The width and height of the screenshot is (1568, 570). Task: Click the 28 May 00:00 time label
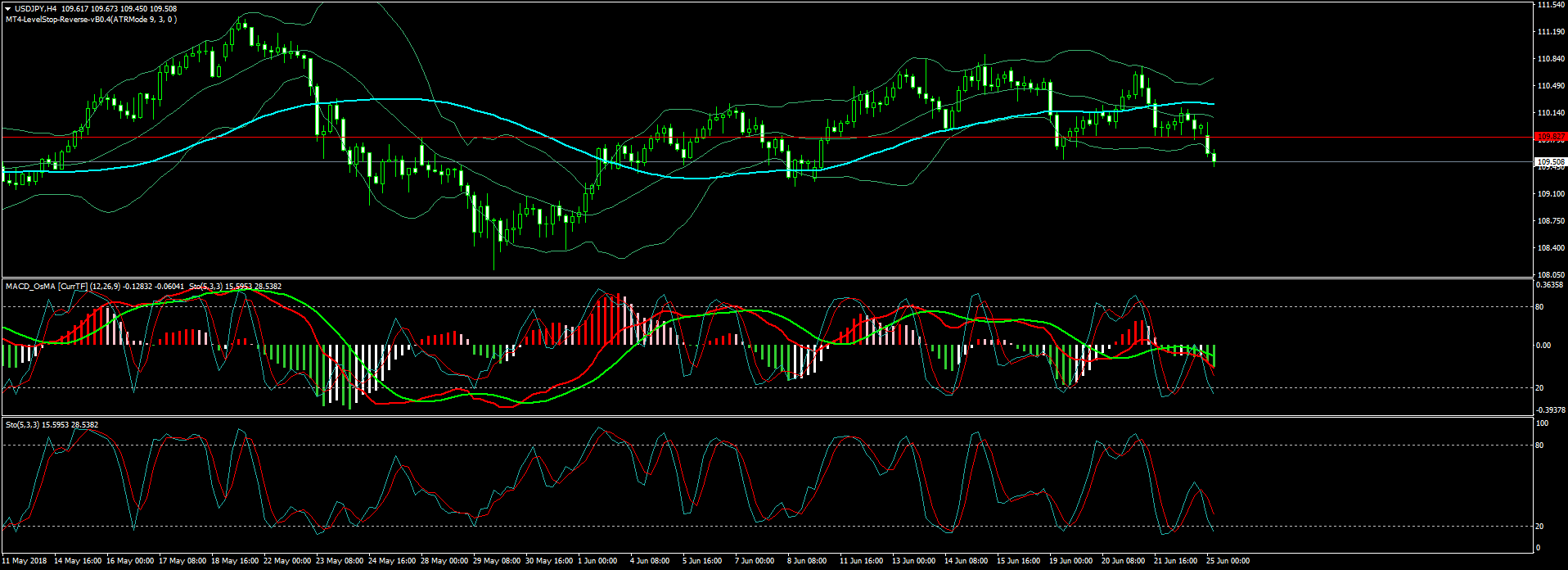444,561
